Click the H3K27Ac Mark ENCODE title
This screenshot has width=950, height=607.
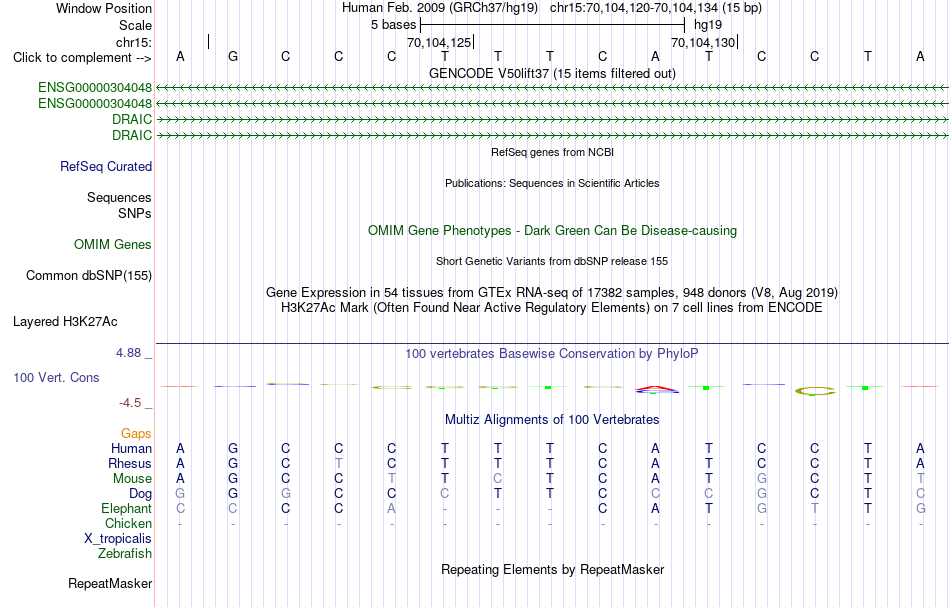point(552,308)
